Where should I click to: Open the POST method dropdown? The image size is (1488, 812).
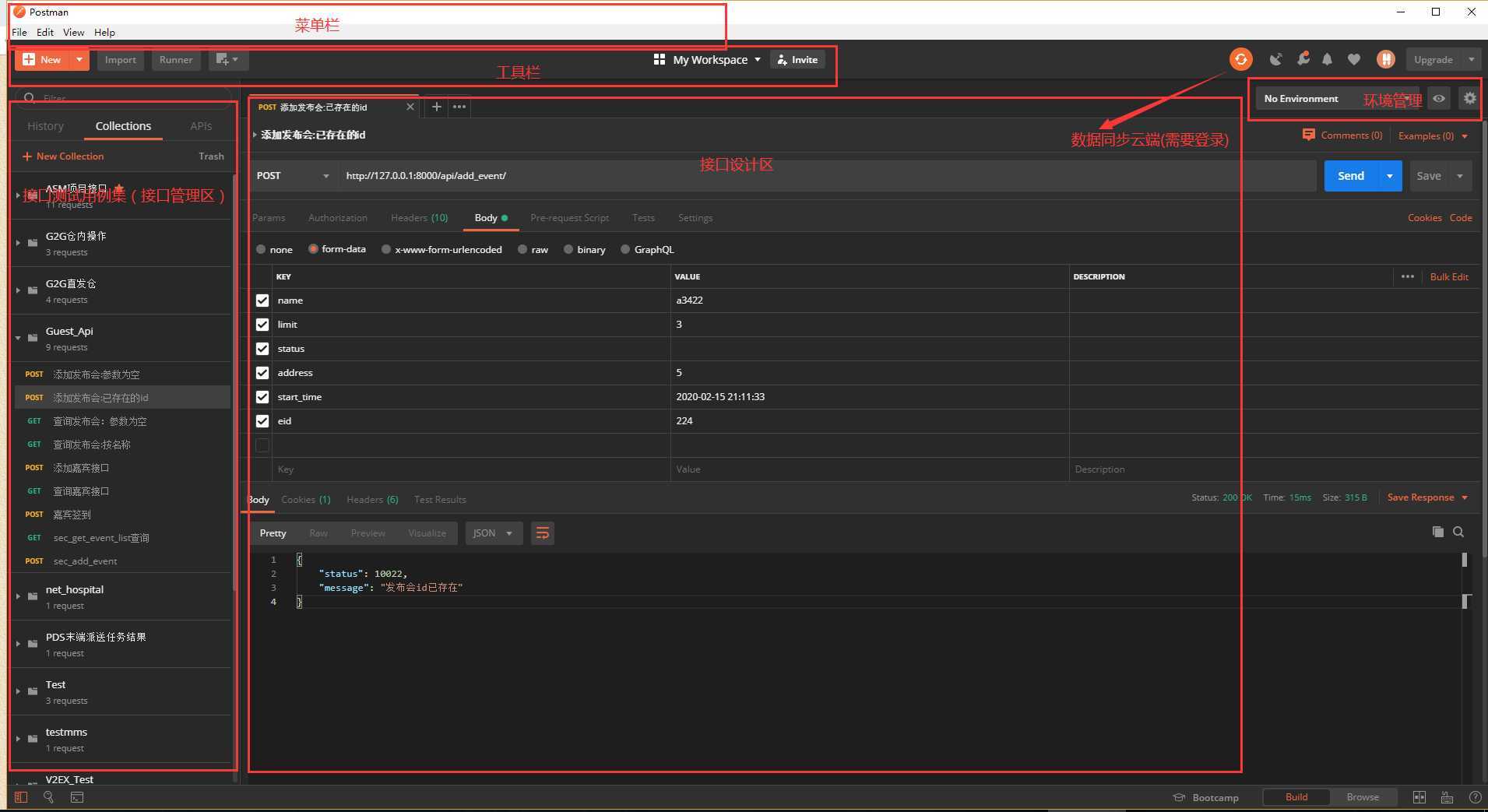[x=293, y=176]
